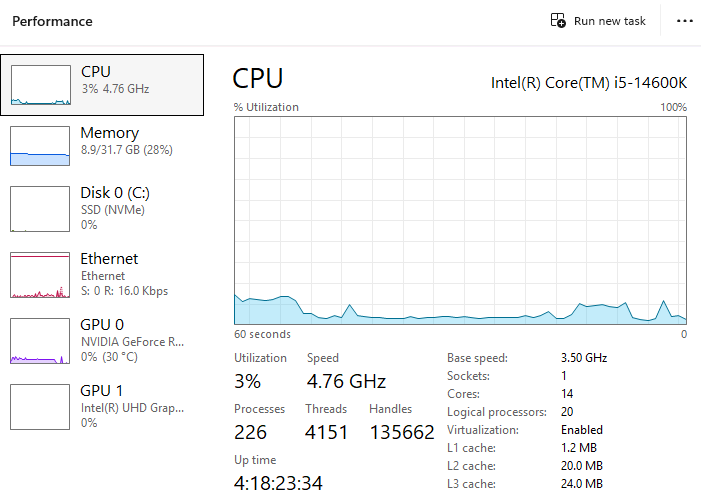701x498 pixels.
Task: Open the three-dot more options menu
Action: pos(685,21)
